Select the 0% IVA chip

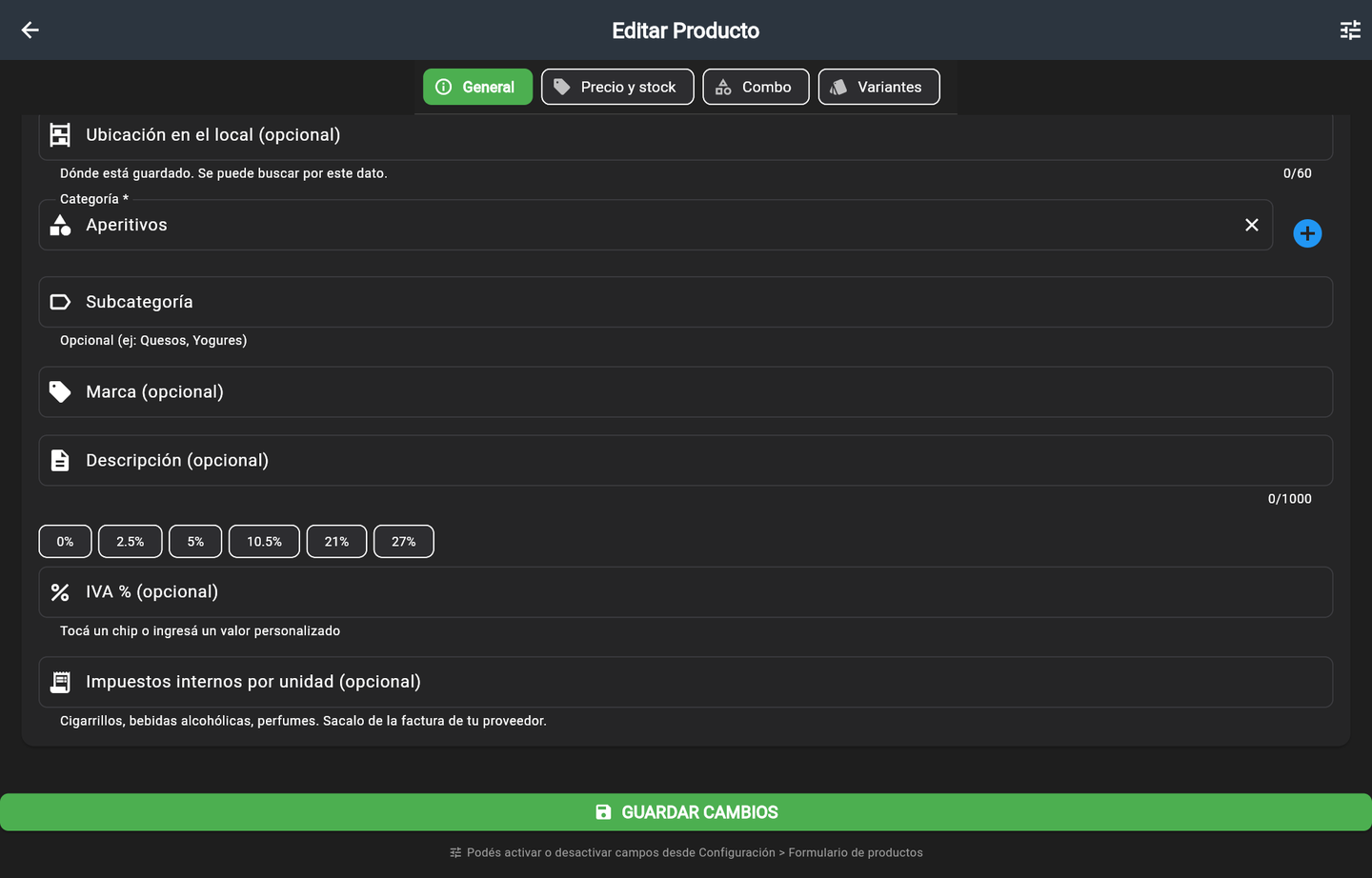65,541
